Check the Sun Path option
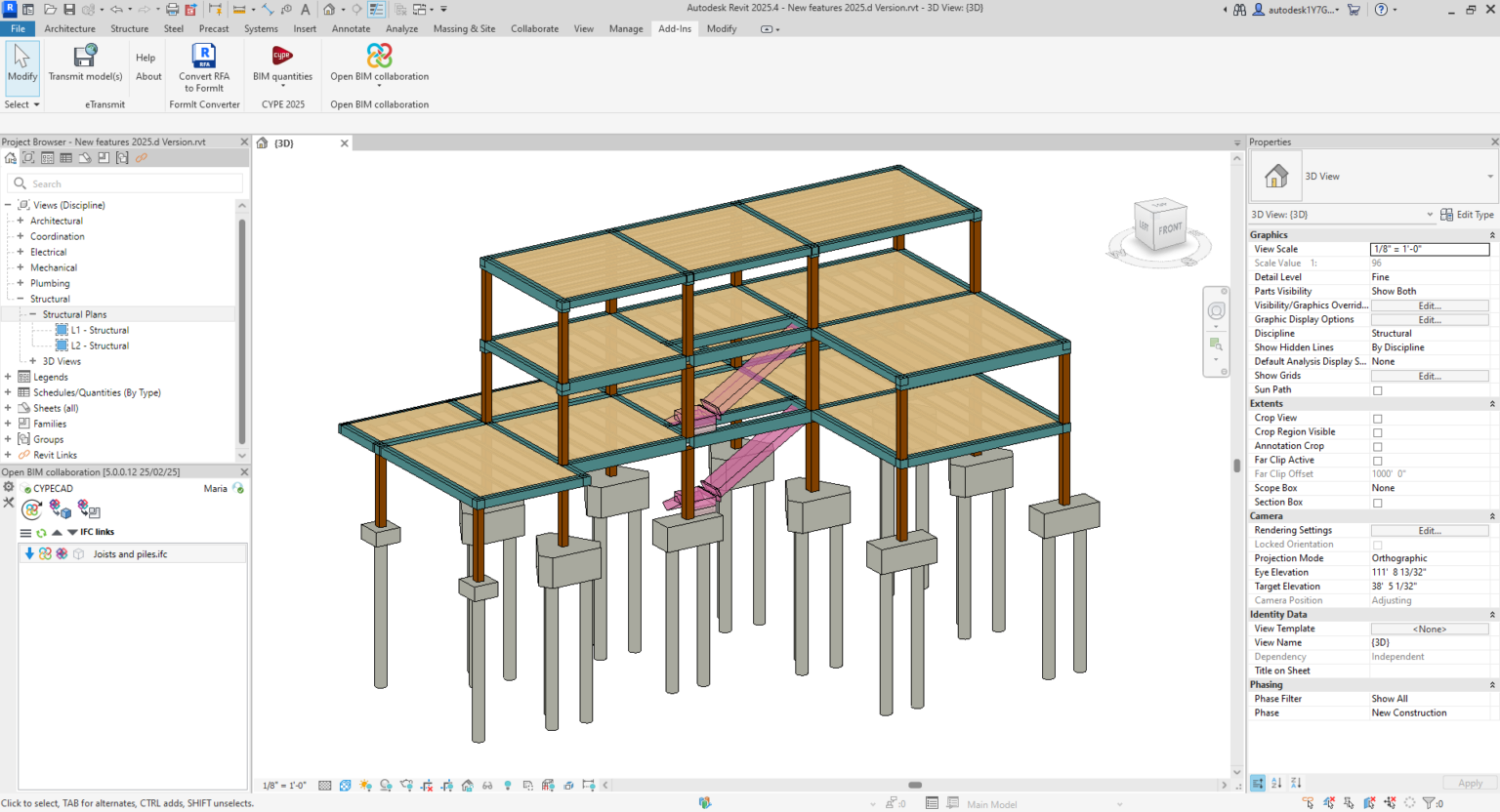 [1378, 390]
